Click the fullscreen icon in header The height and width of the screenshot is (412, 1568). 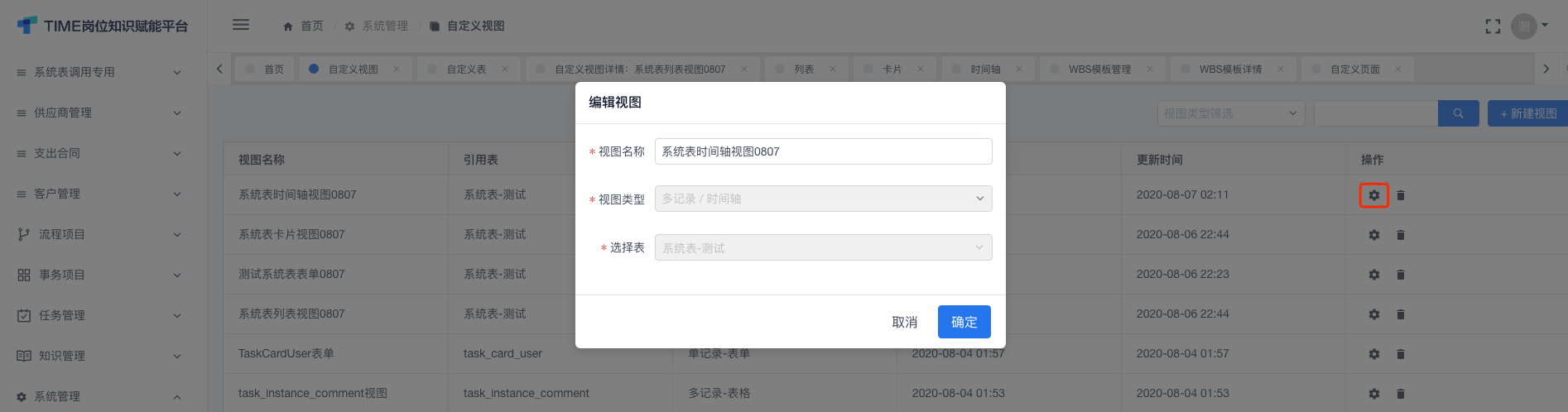(x=1493, y=26)
